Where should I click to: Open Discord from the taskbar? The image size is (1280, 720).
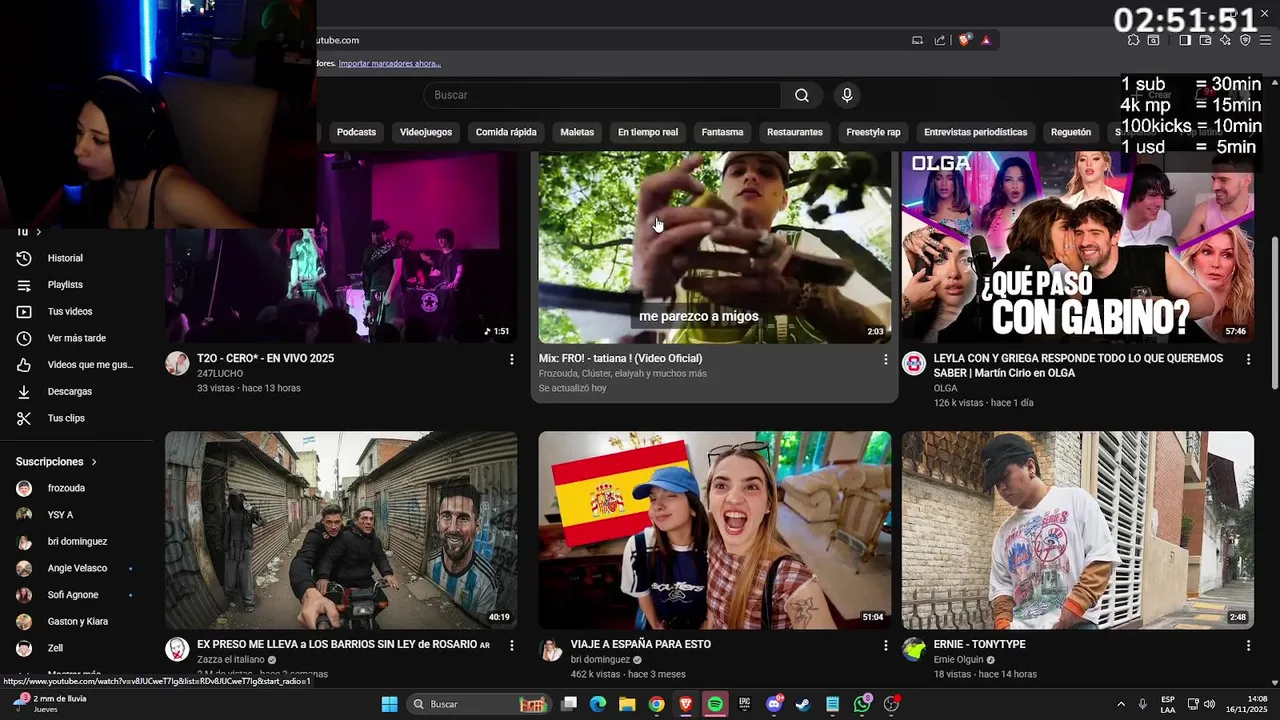[774, 704]
